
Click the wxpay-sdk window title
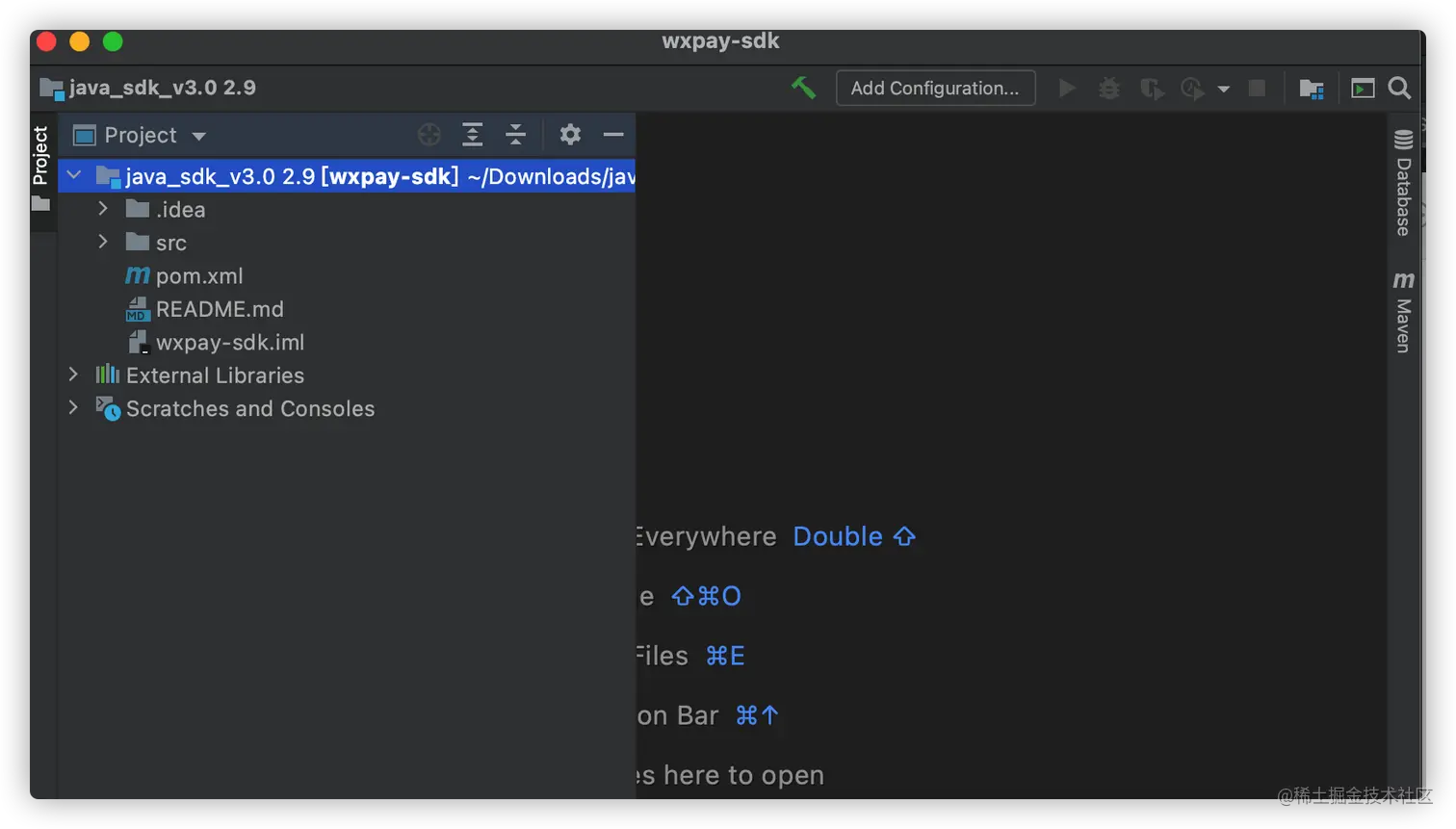tap(720, 41)
